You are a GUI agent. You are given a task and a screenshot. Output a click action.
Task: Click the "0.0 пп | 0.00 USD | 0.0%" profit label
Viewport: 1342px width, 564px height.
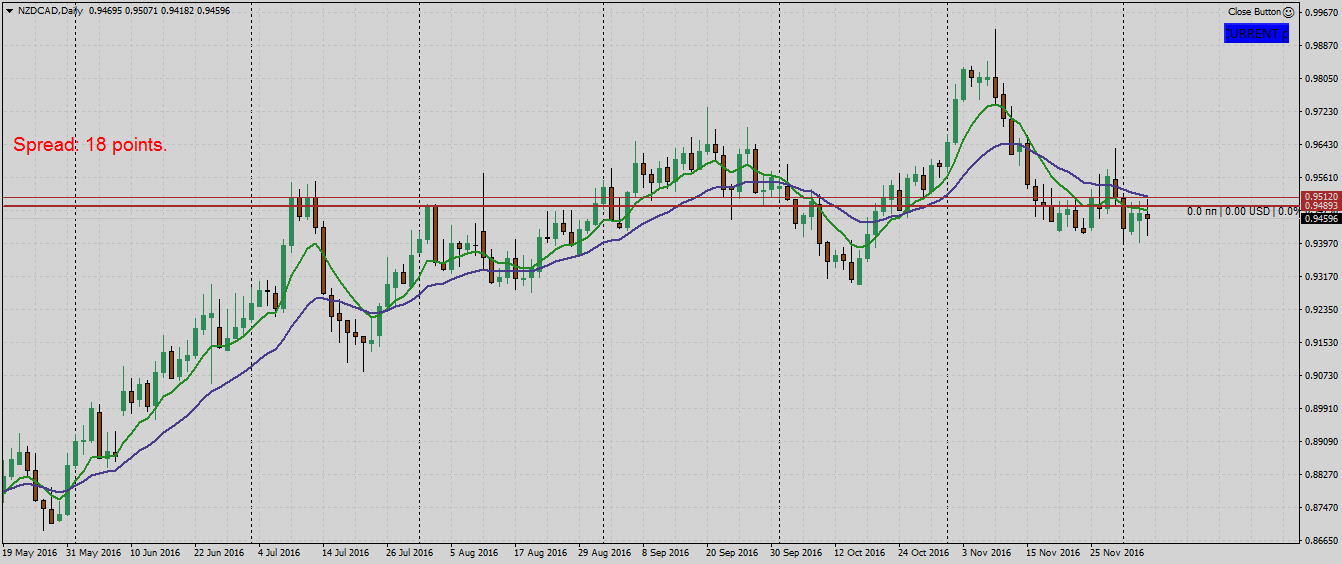click(x=1243, y=211)
